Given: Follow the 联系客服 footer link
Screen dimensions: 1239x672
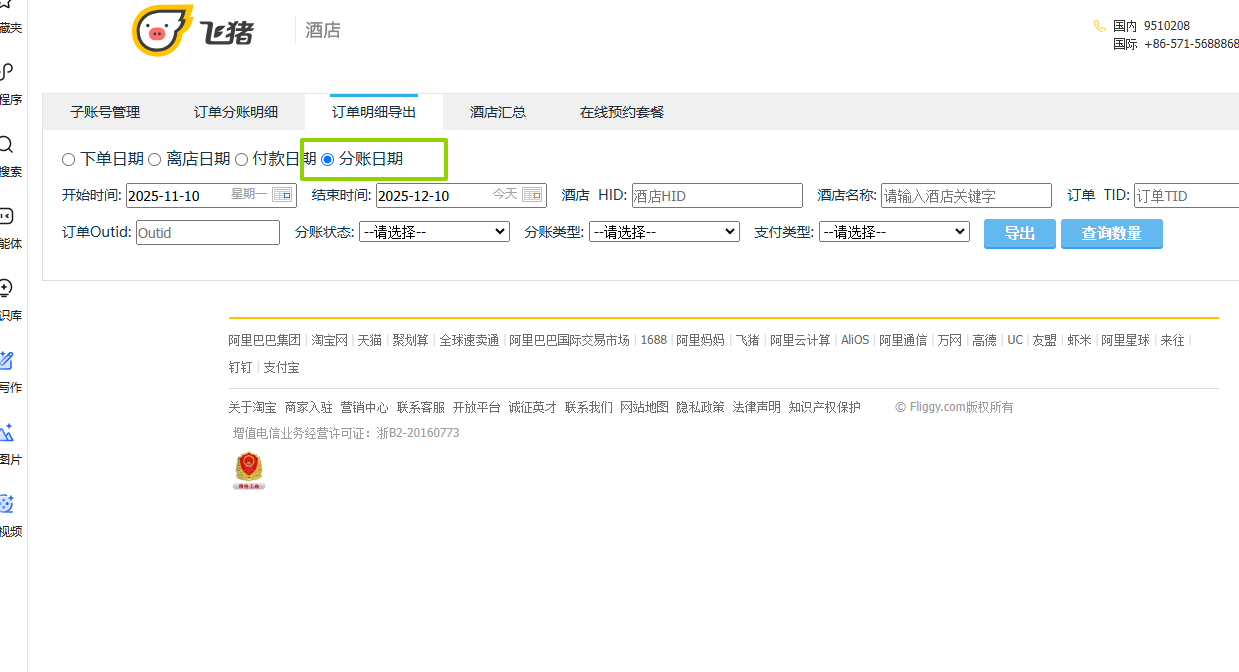Looking at the screenshot, I should pyautogui.click(x=420, y=407).
